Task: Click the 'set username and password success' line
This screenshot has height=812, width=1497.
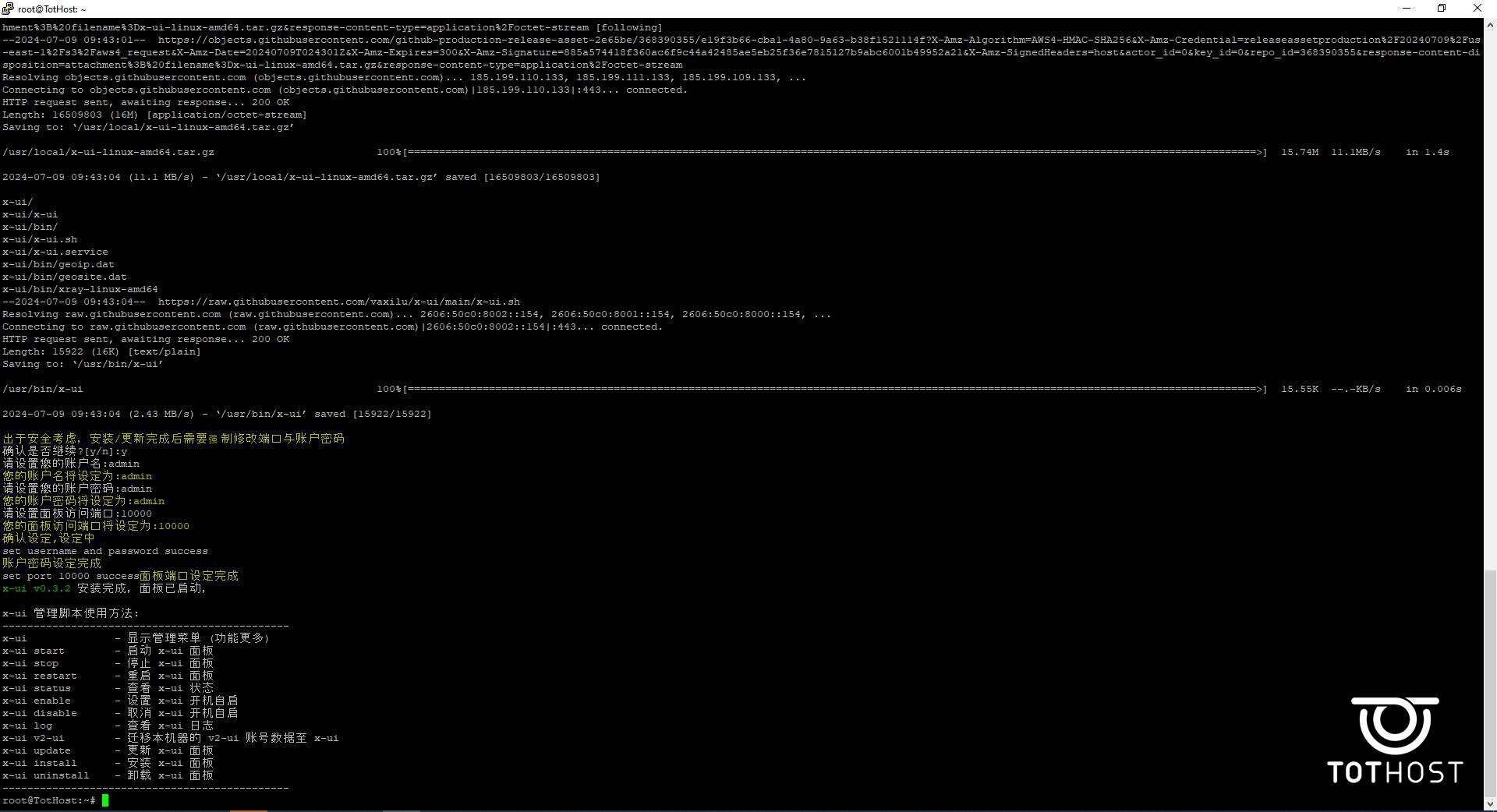Action: pyautogui.click(x=105, y=551)
